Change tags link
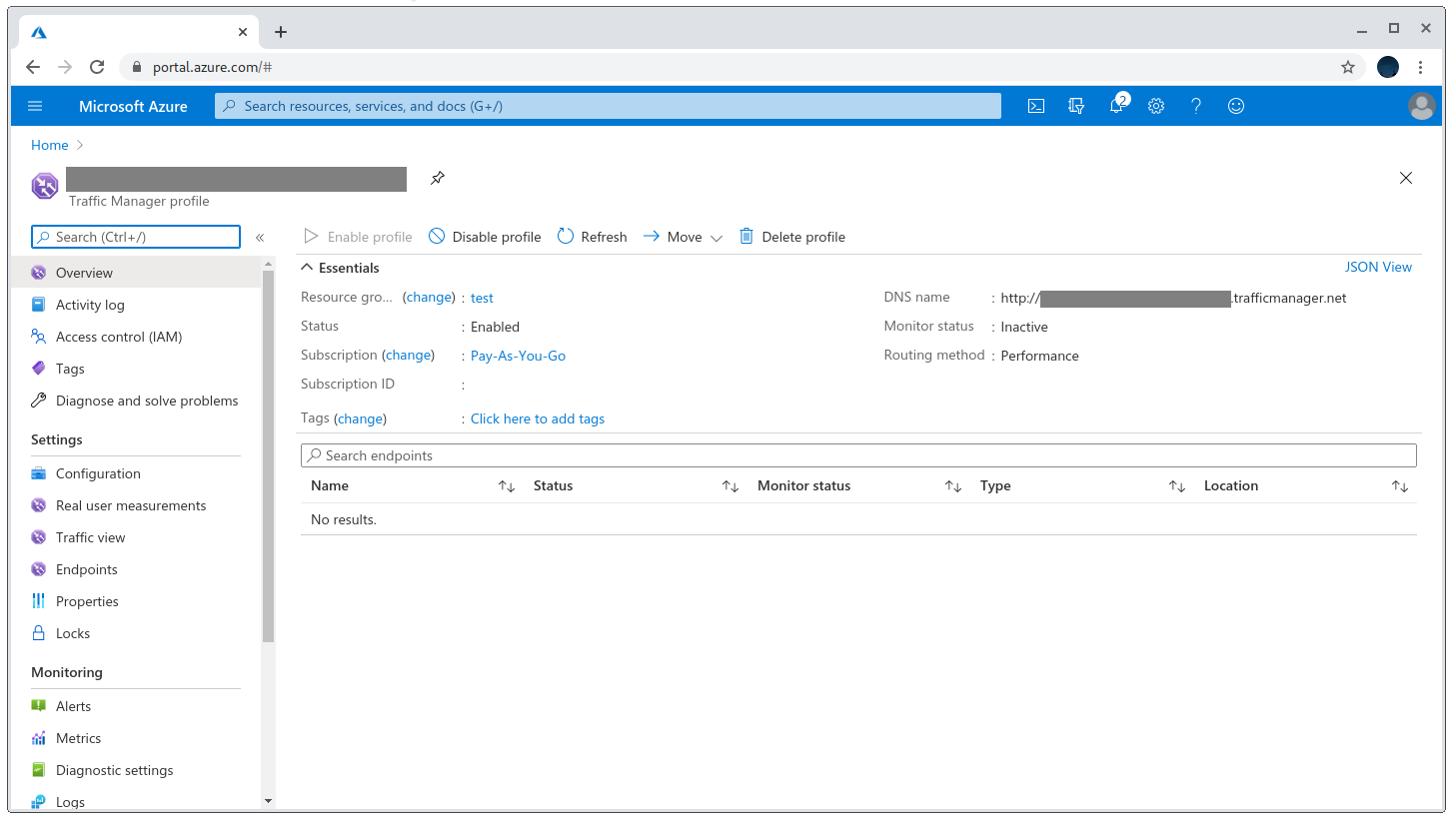Screen dimensions: 1456x822 [360, 418]
